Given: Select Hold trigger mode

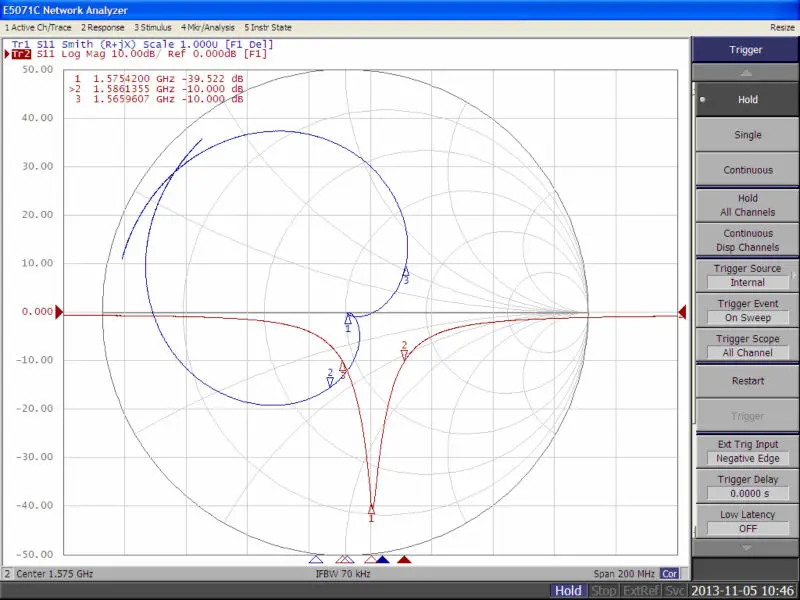Looking at the screenshot, I should [x=747, y=100].
